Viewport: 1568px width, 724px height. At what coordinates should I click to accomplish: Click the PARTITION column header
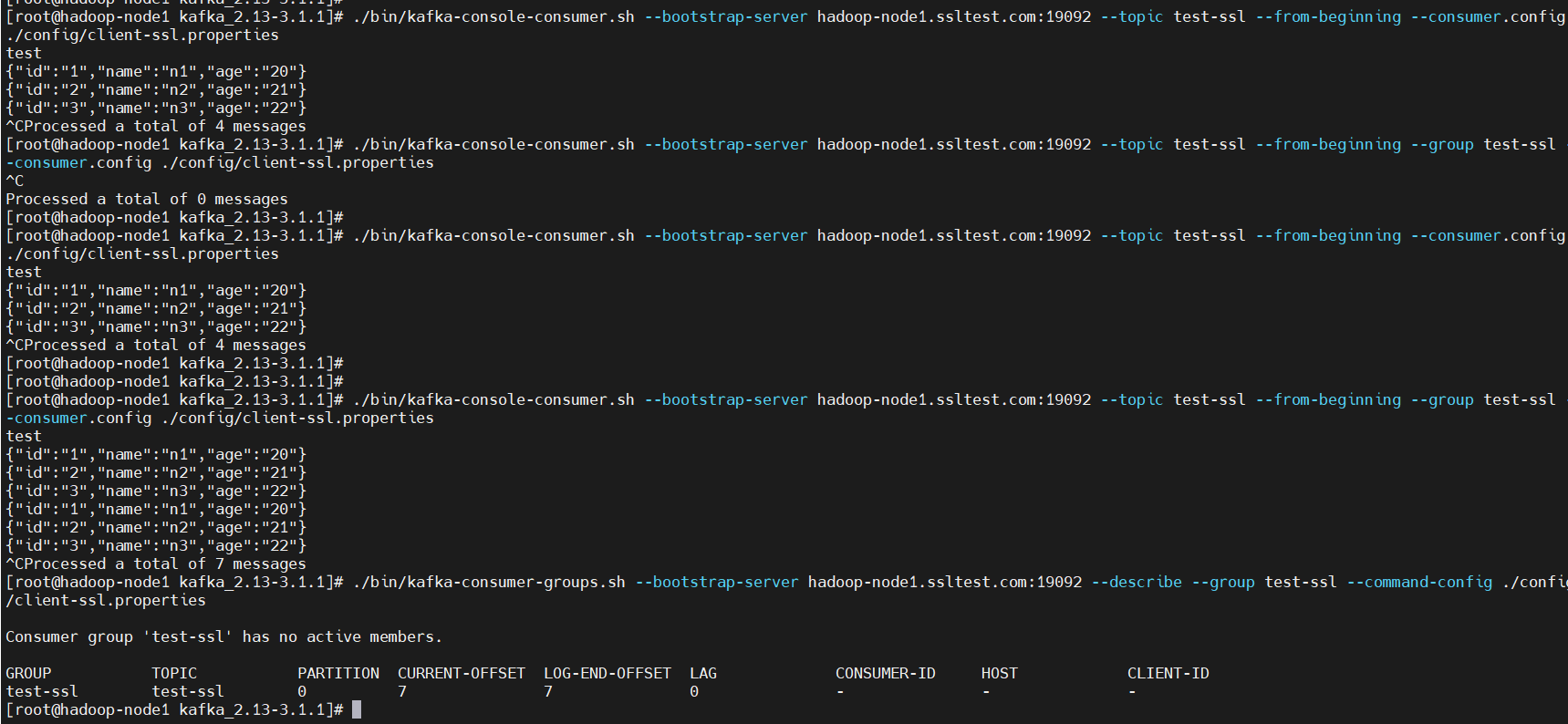338,673
